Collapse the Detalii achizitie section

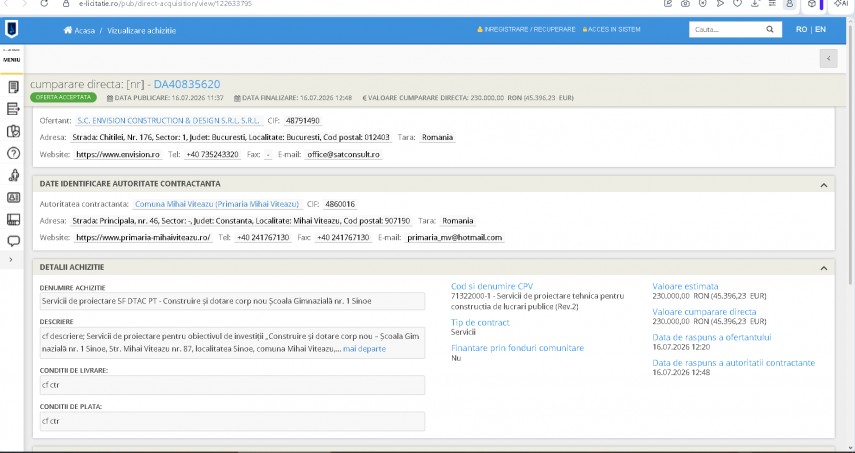coord(823,268)
